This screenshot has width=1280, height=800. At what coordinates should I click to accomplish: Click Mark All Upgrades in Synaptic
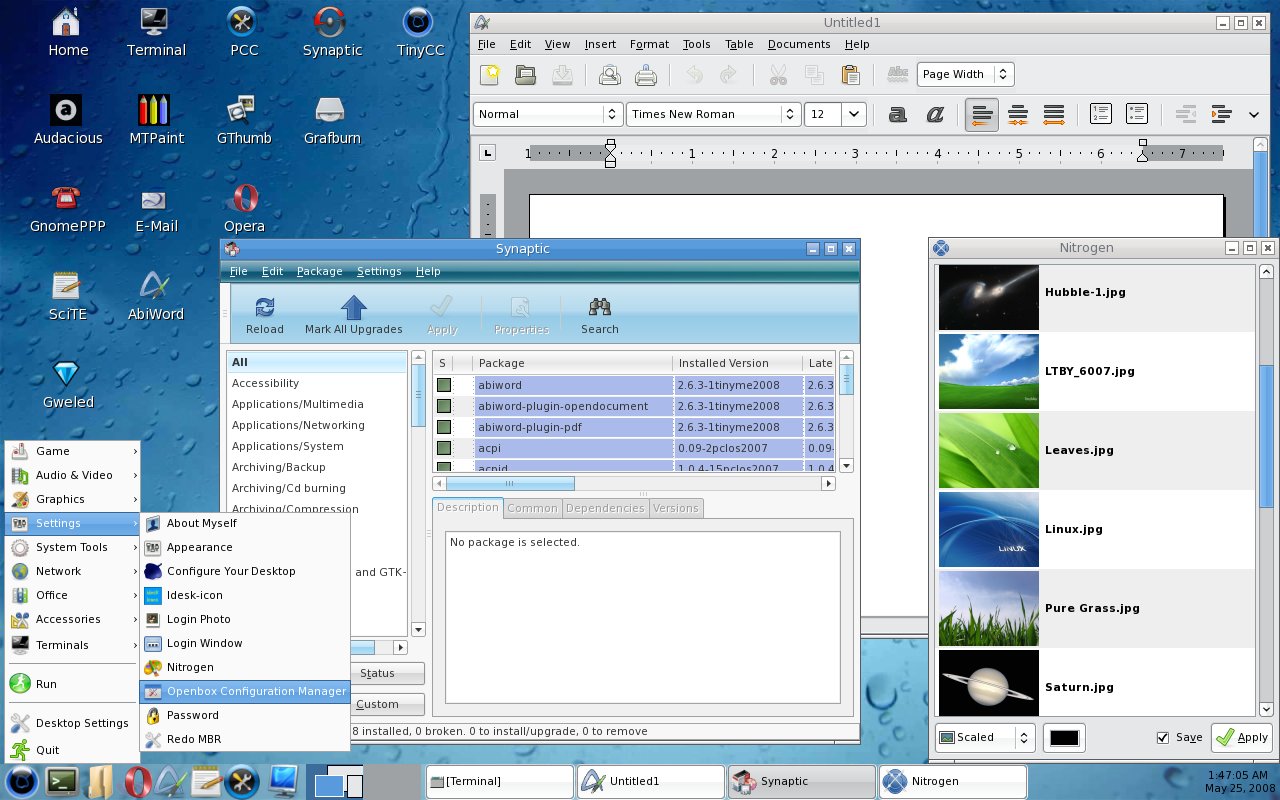click(x=354, y=315)
